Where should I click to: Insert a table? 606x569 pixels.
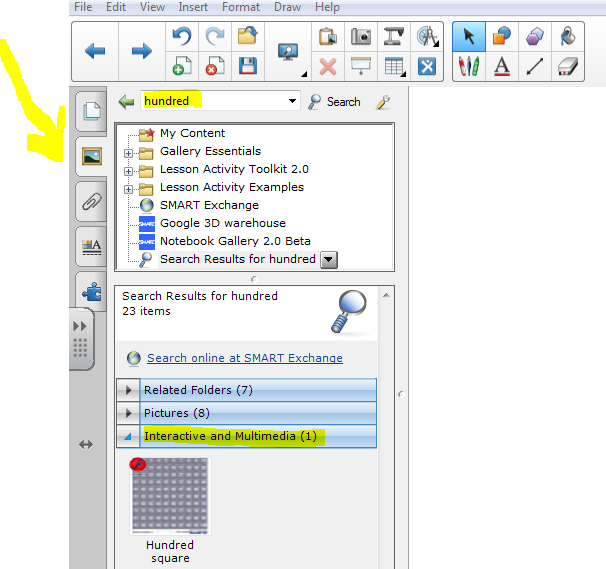point(394,66)
